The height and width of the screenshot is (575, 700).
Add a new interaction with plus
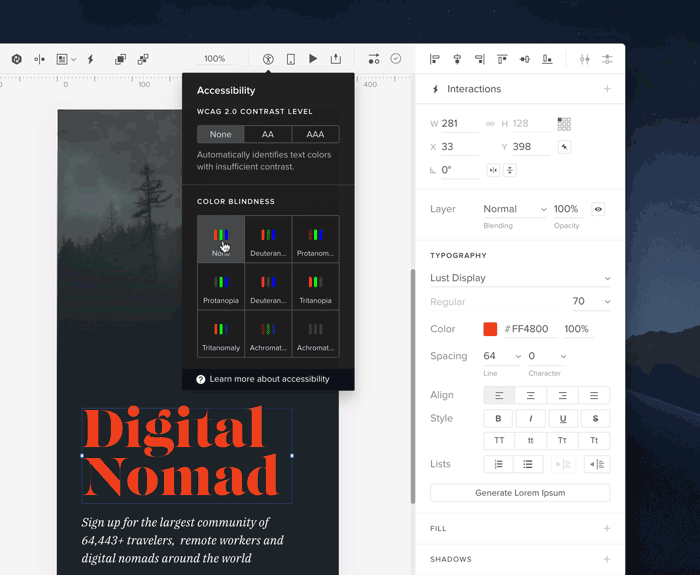coord(607,89)
